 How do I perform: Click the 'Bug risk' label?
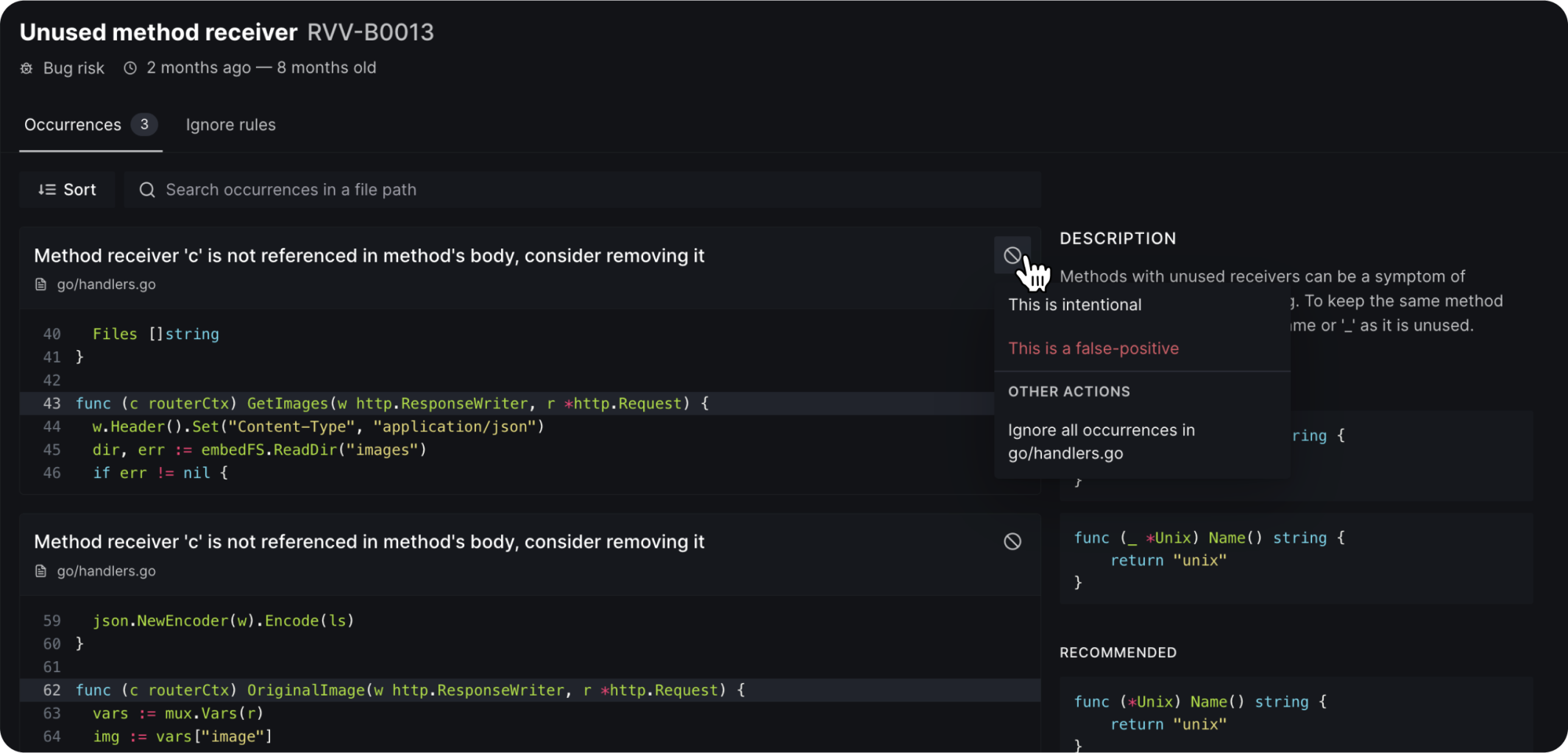coord(74,68)
